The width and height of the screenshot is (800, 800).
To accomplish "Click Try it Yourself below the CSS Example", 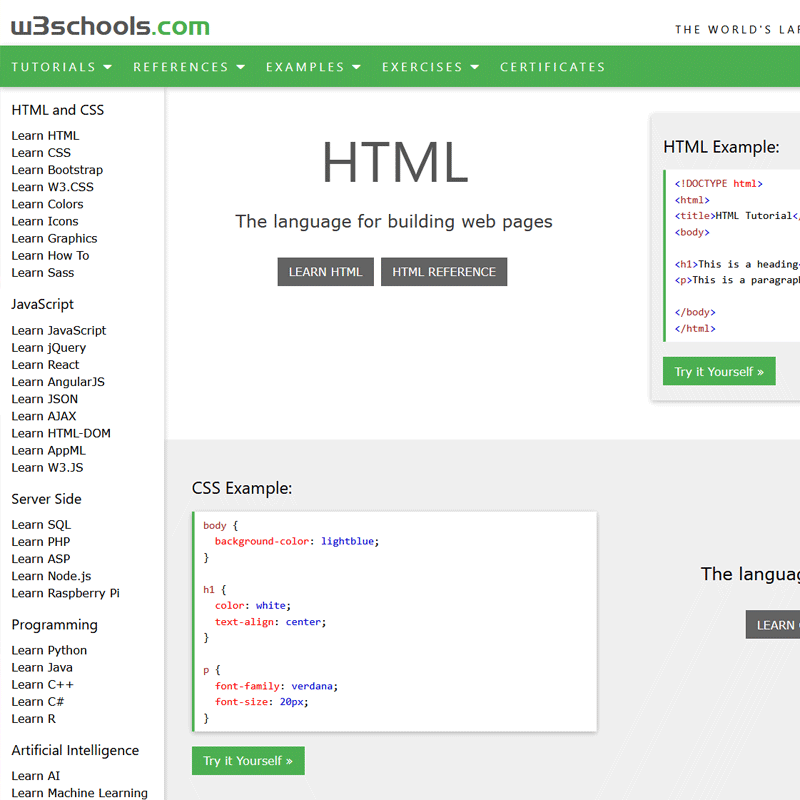I will tap(248, 760).
